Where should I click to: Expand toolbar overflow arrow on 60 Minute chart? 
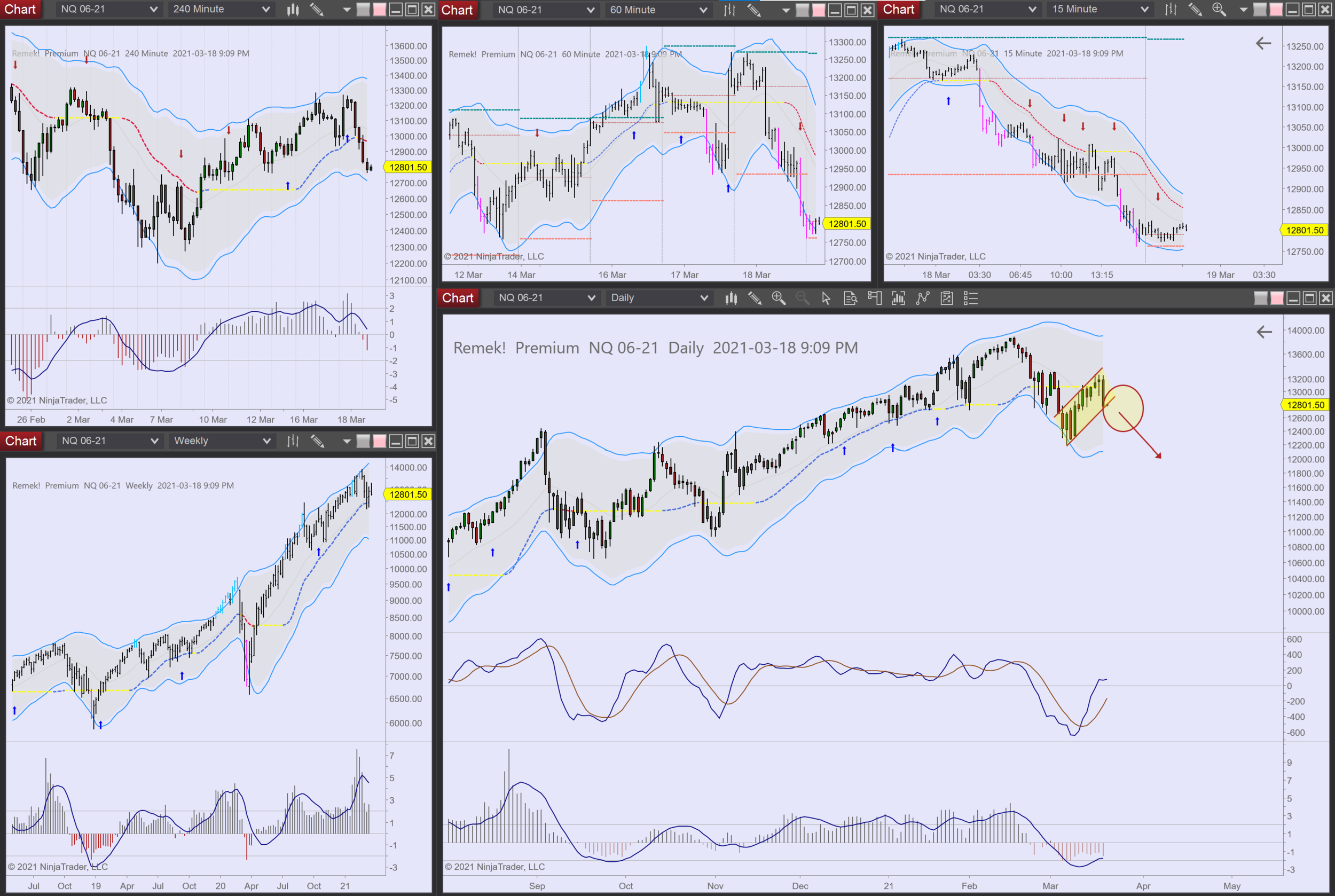coord(786,10)
